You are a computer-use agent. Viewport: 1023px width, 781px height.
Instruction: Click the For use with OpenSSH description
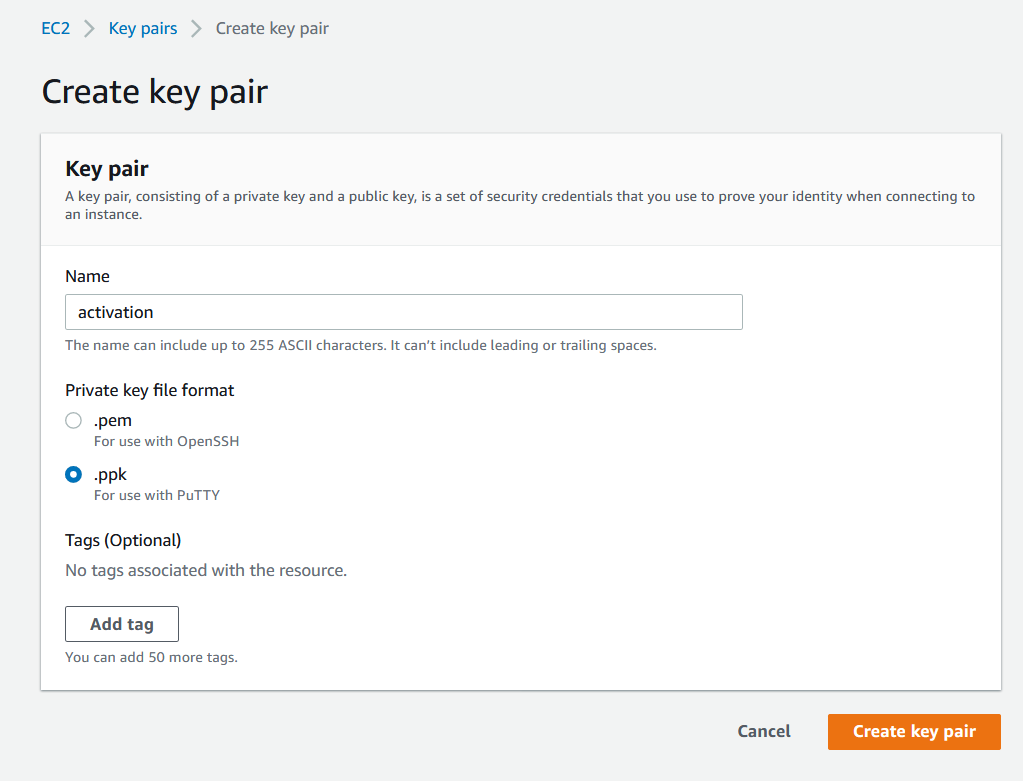166,442
